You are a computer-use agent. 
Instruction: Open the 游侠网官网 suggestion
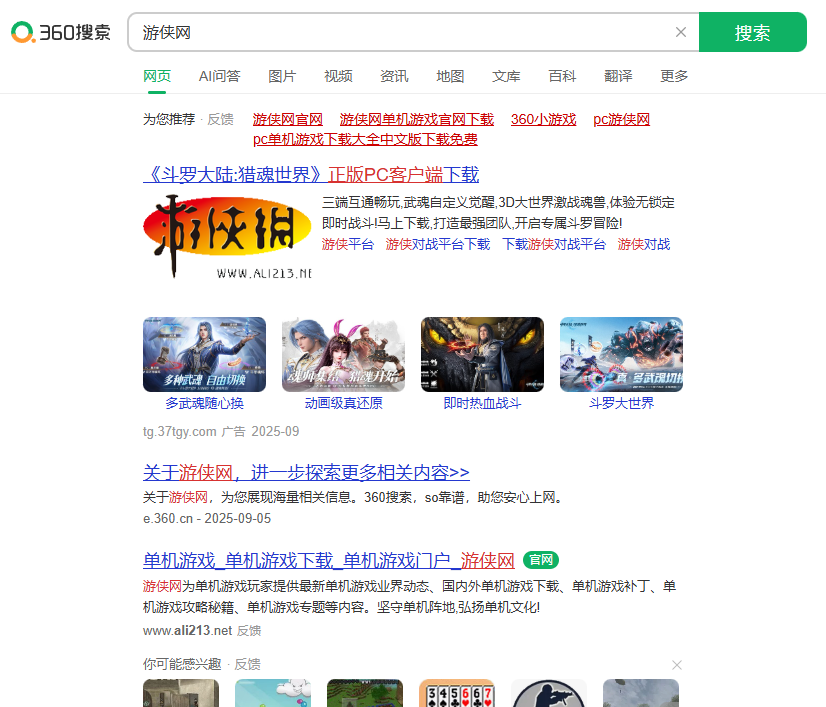tap(288, 119)
